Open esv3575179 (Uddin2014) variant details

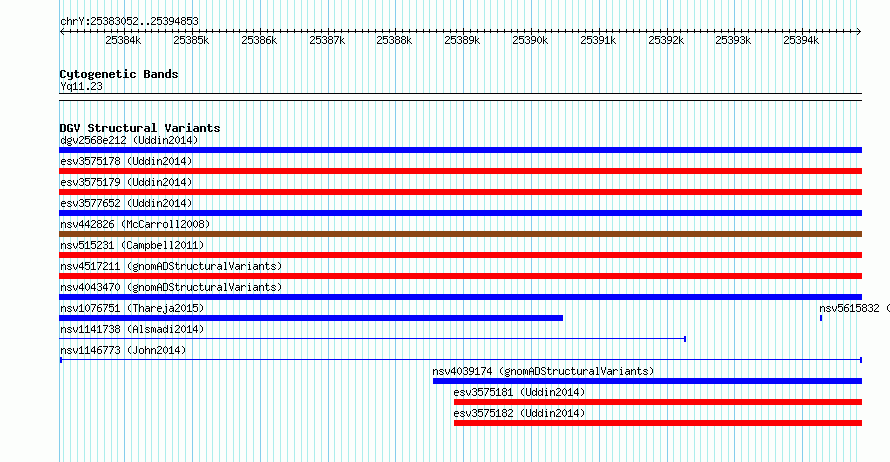(126, 182)
